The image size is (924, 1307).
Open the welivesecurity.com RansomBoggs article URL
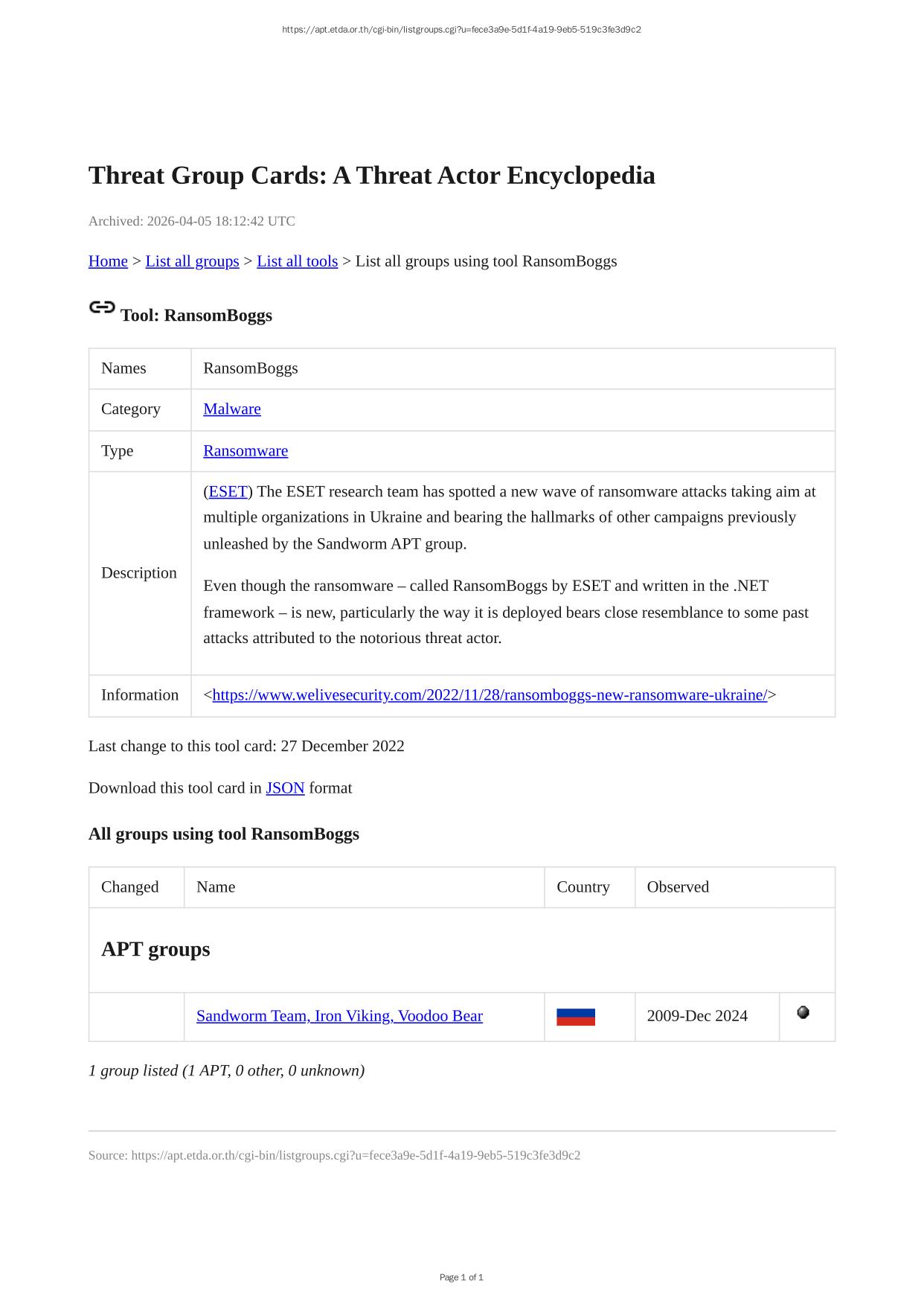(489, 695)
